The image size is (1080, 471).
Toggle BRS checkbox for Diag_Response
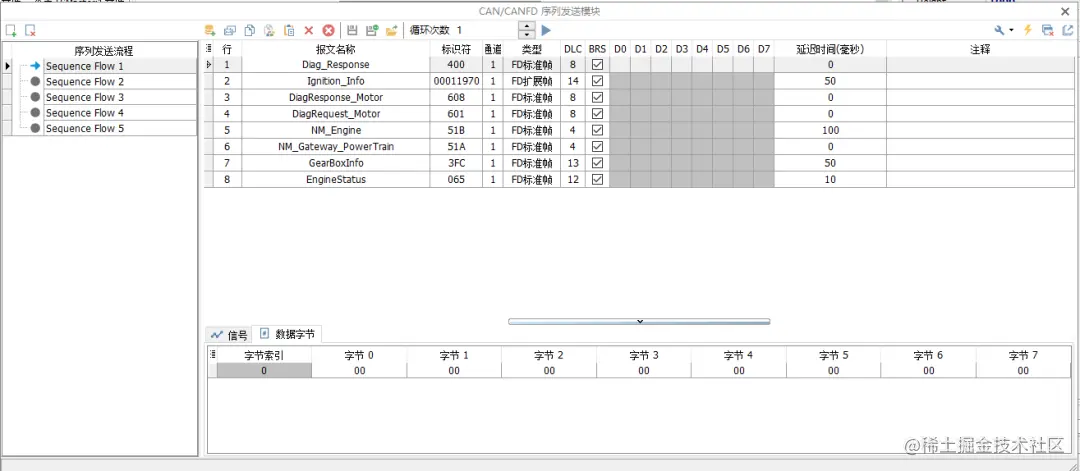click(x=597, y=64)
